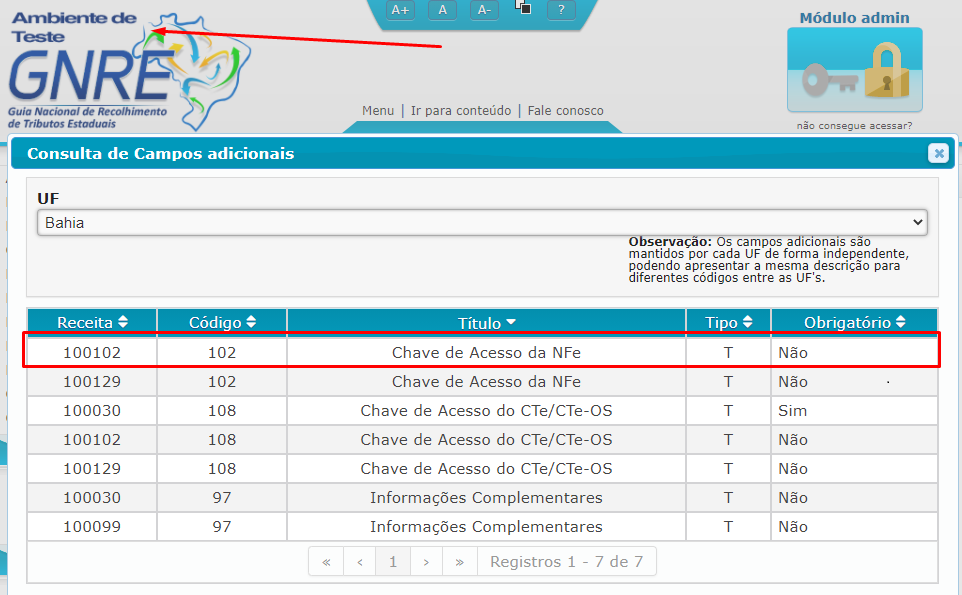This screenshot has height=595, width=962.
Task: Sort table by Obrigatório column
Action: pos(854,322)
